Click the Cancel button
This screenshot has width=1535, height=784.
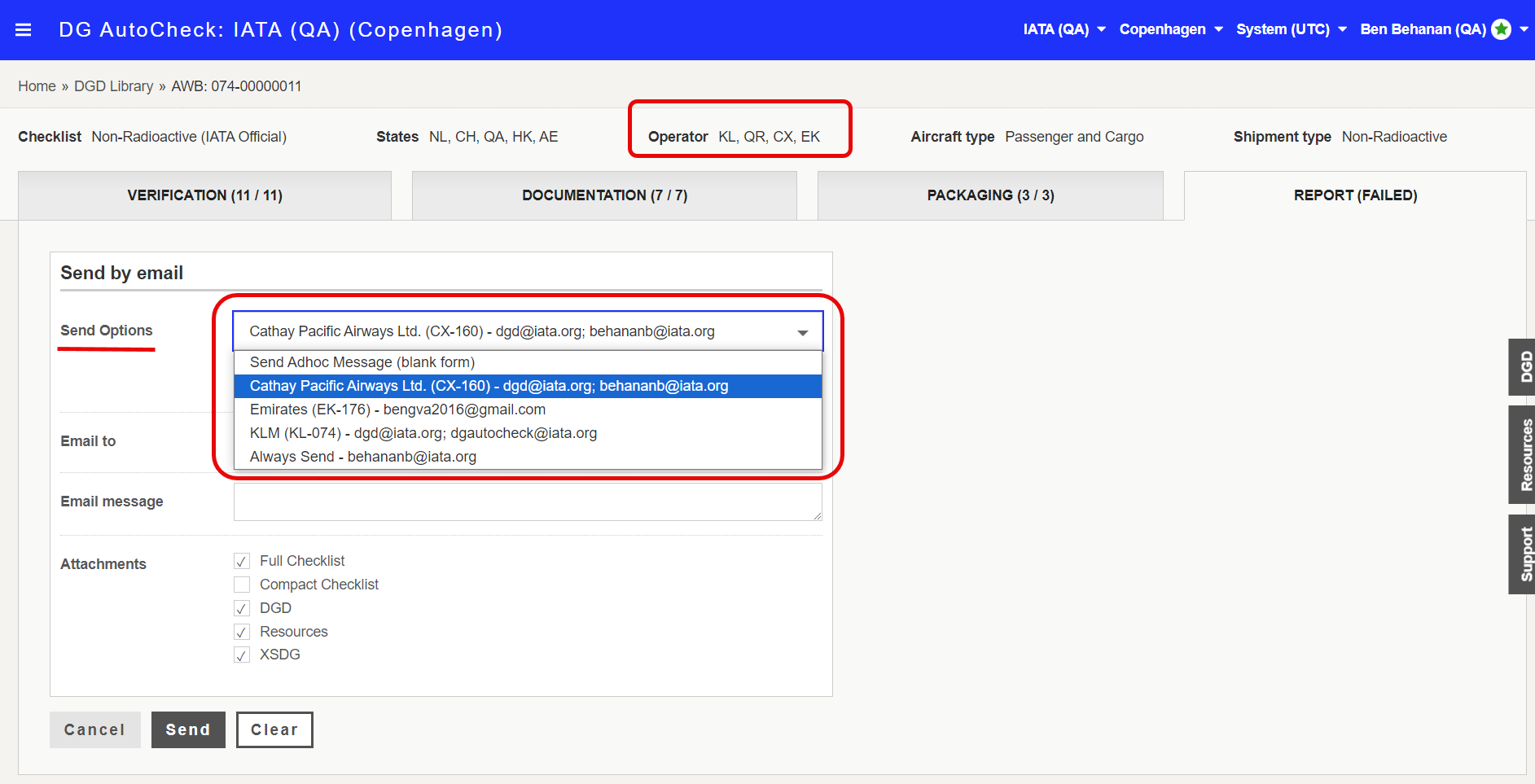pyautogui.click(x=95, y=729)
